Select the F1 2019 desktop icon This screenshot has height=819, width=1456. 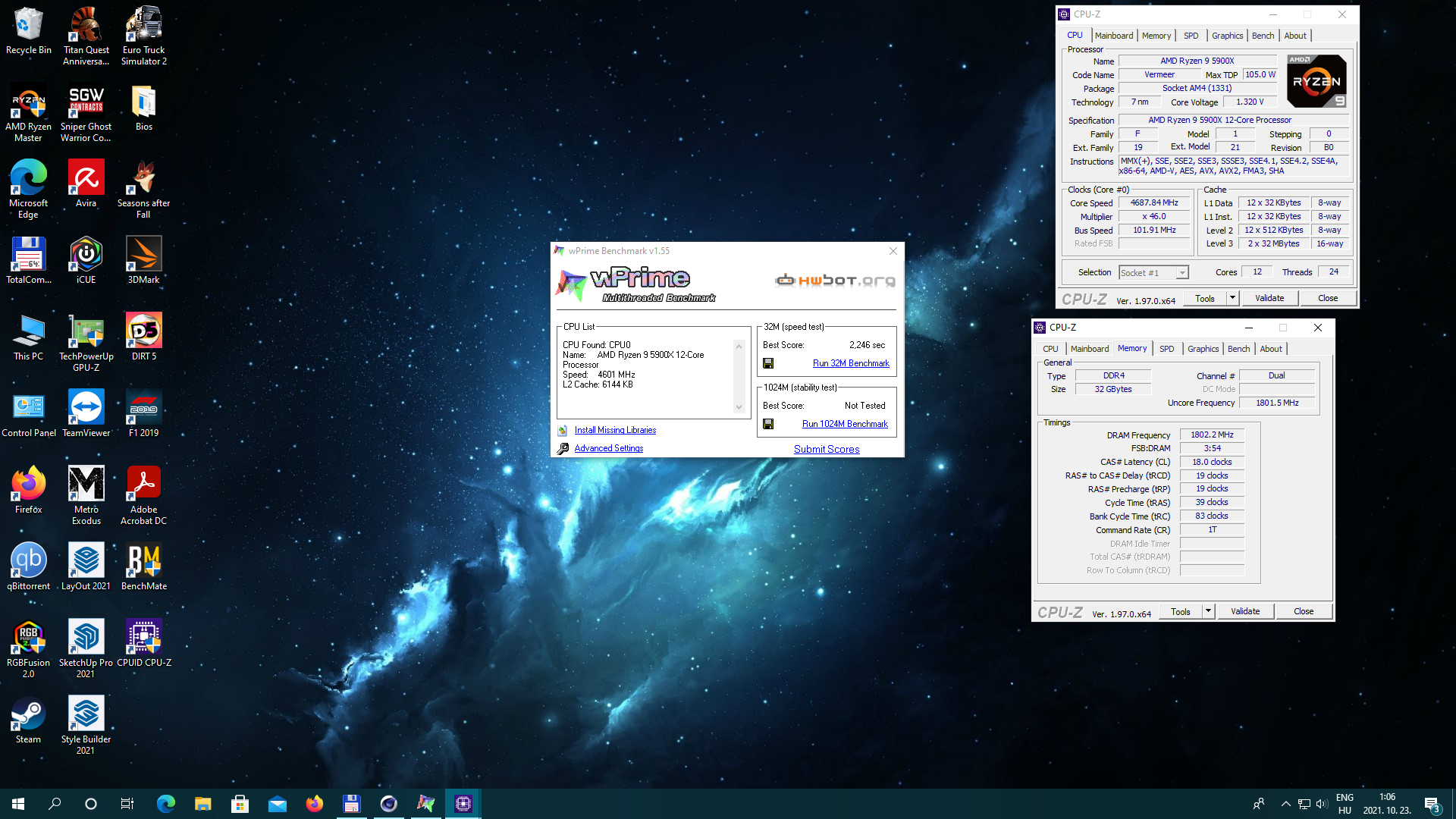click(143, 414)
